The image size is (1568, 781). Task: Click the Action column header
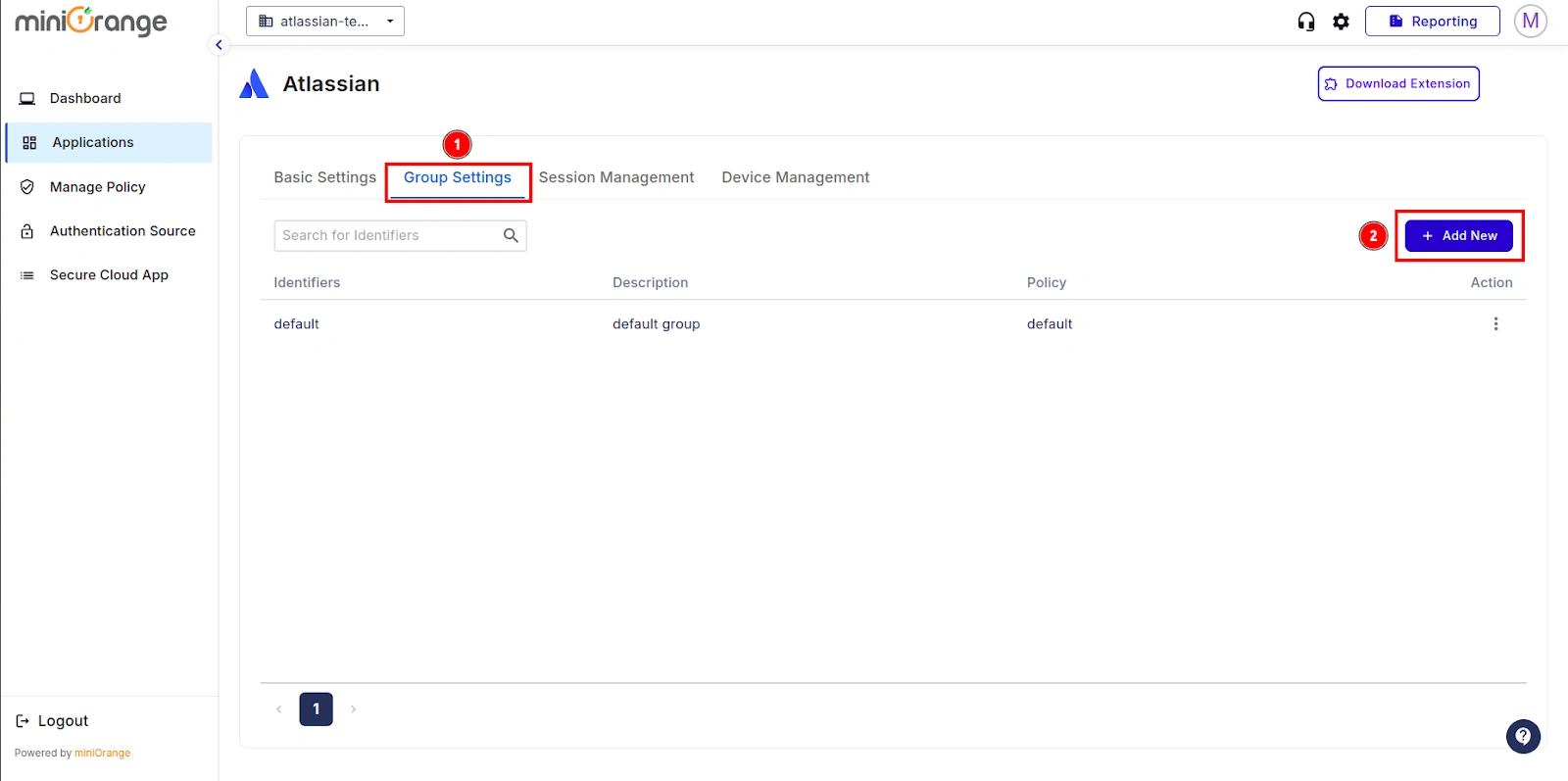1491,282
